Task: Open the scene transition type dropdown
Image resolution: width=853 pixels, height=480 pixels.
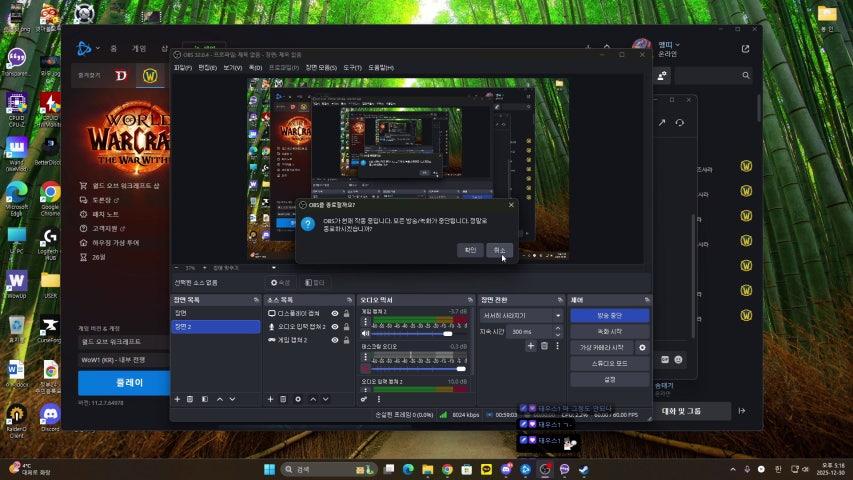Action: 522,315
